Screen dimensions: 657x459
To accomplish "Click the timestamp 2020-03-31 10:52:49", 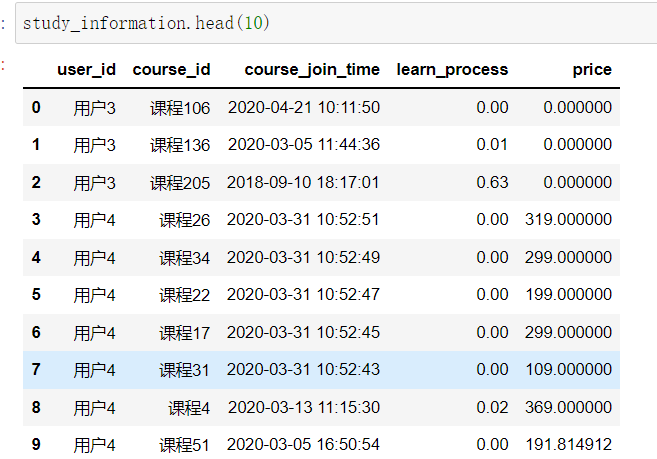I will tap(303, 257).
